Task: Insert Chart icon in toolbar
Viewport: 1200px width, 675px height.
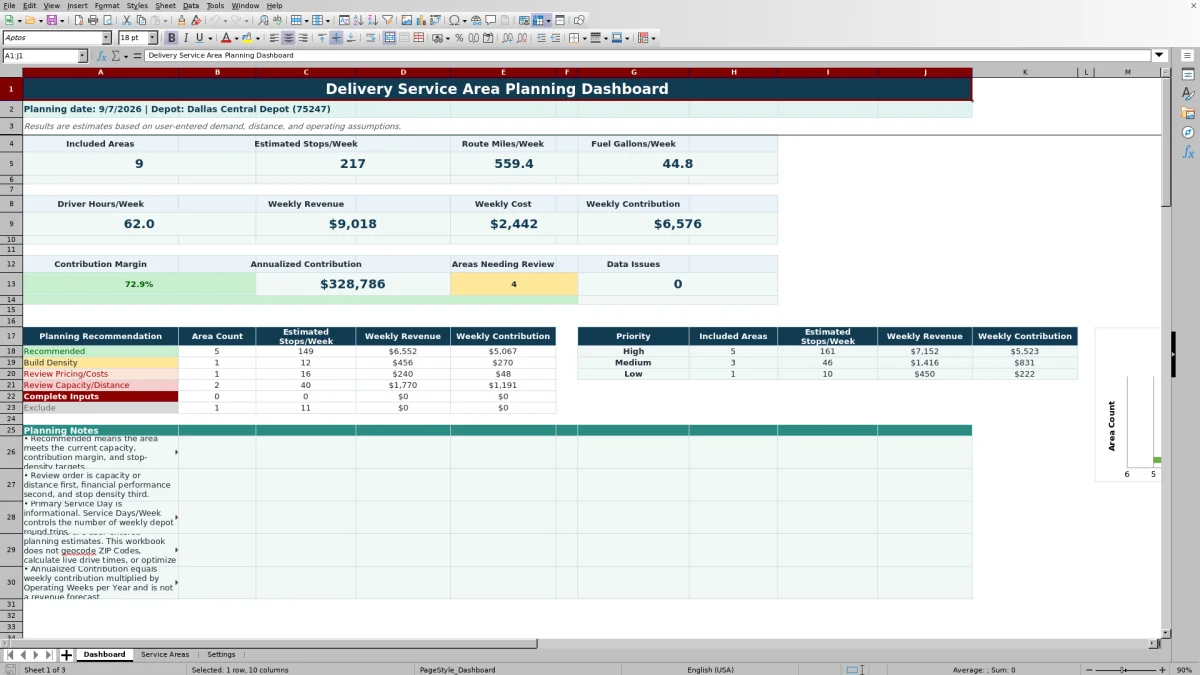Action: (x=420, y=20)
